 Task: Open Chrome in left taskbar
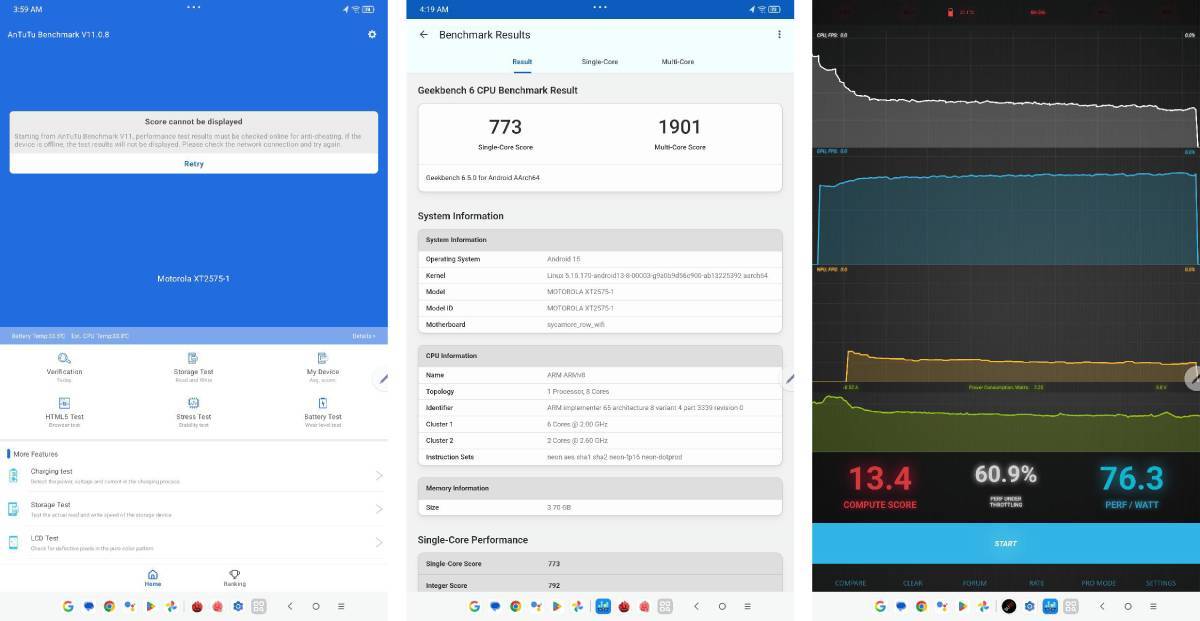pyautogui.click(x=109, y=606)
